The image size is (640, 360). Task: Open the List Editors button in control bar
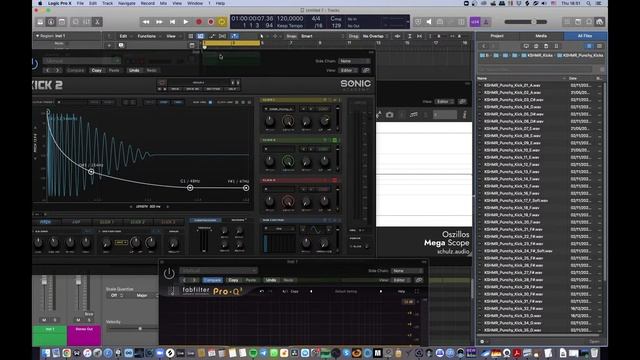point(567,22)
